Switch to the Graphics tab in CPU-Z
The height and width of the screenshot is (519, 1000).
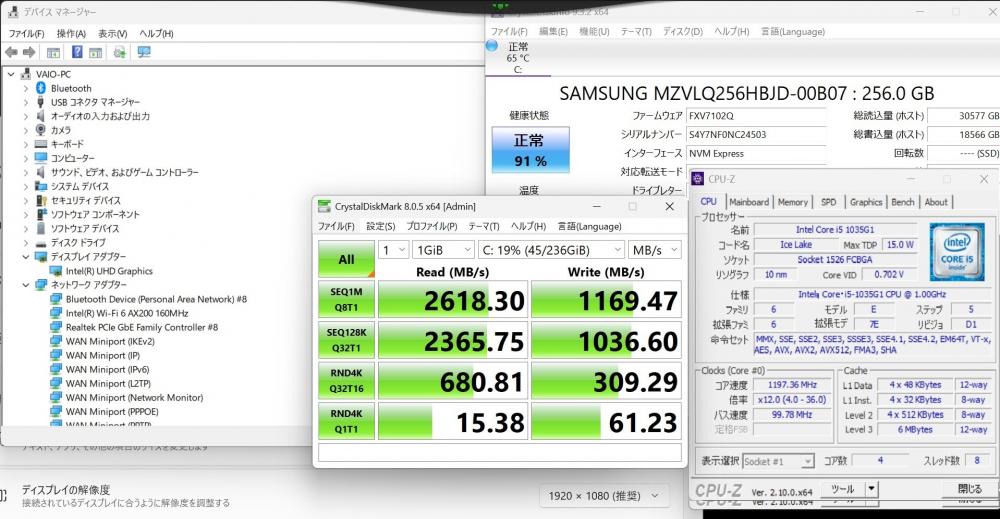click(865, 201)
